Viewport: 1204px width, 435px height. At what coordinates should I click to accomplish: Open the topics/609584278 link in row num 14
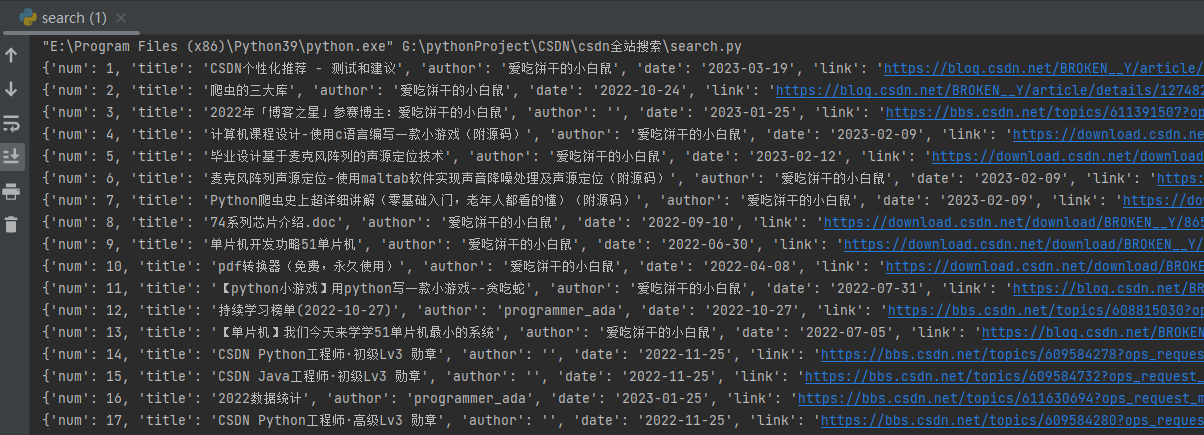(1010, 355)
